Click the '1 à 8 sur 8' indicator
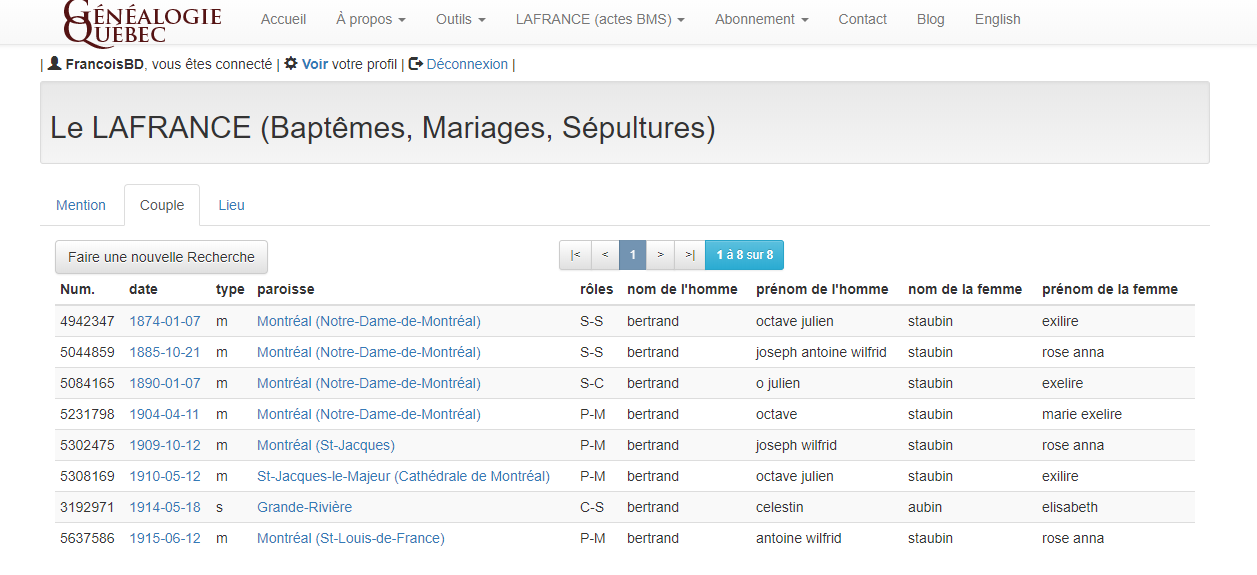Screen dimensions: 1257x575 (745, 255)
